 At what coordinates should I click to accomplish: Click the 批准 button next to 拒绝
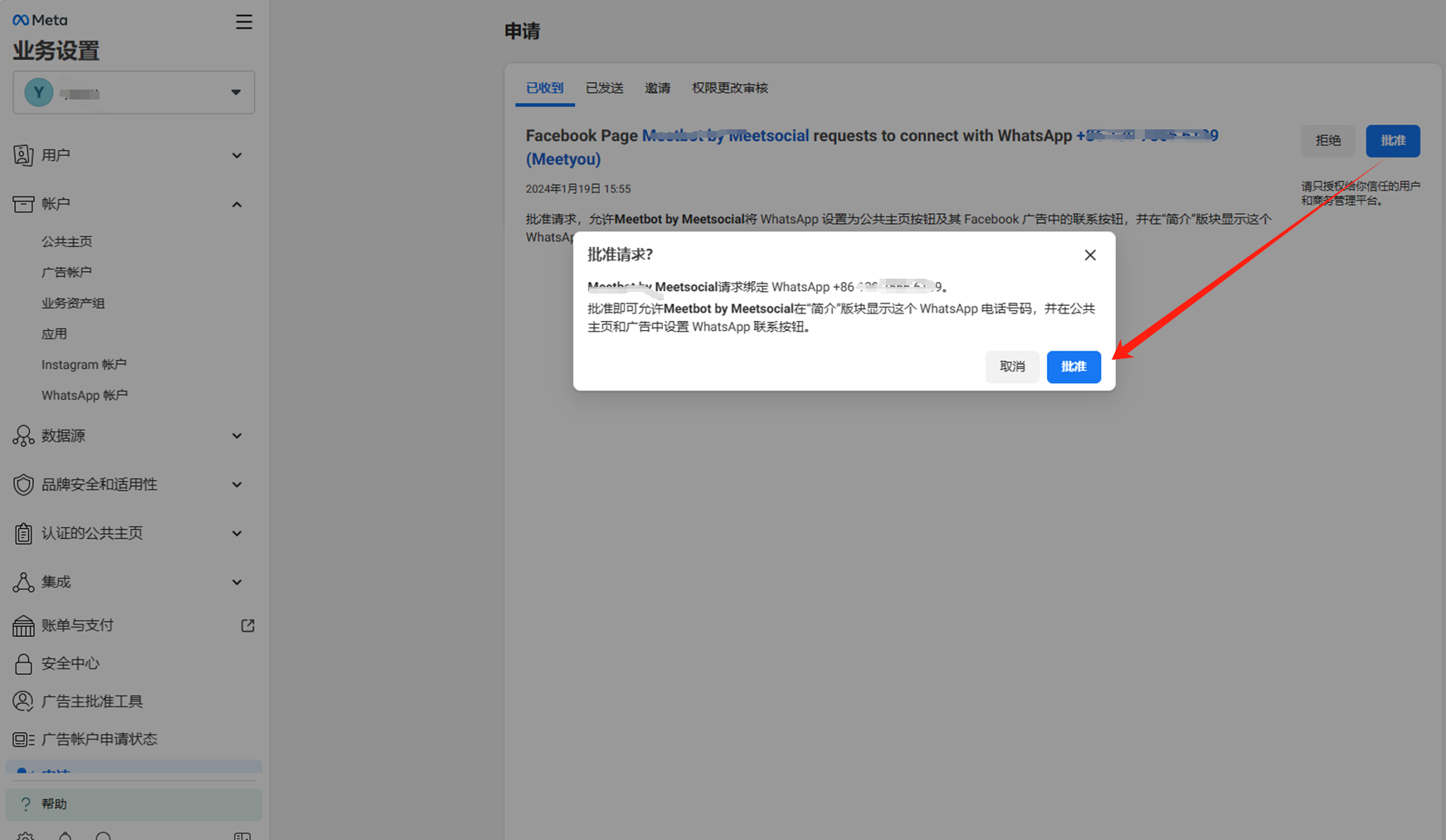click(1393, 141)
